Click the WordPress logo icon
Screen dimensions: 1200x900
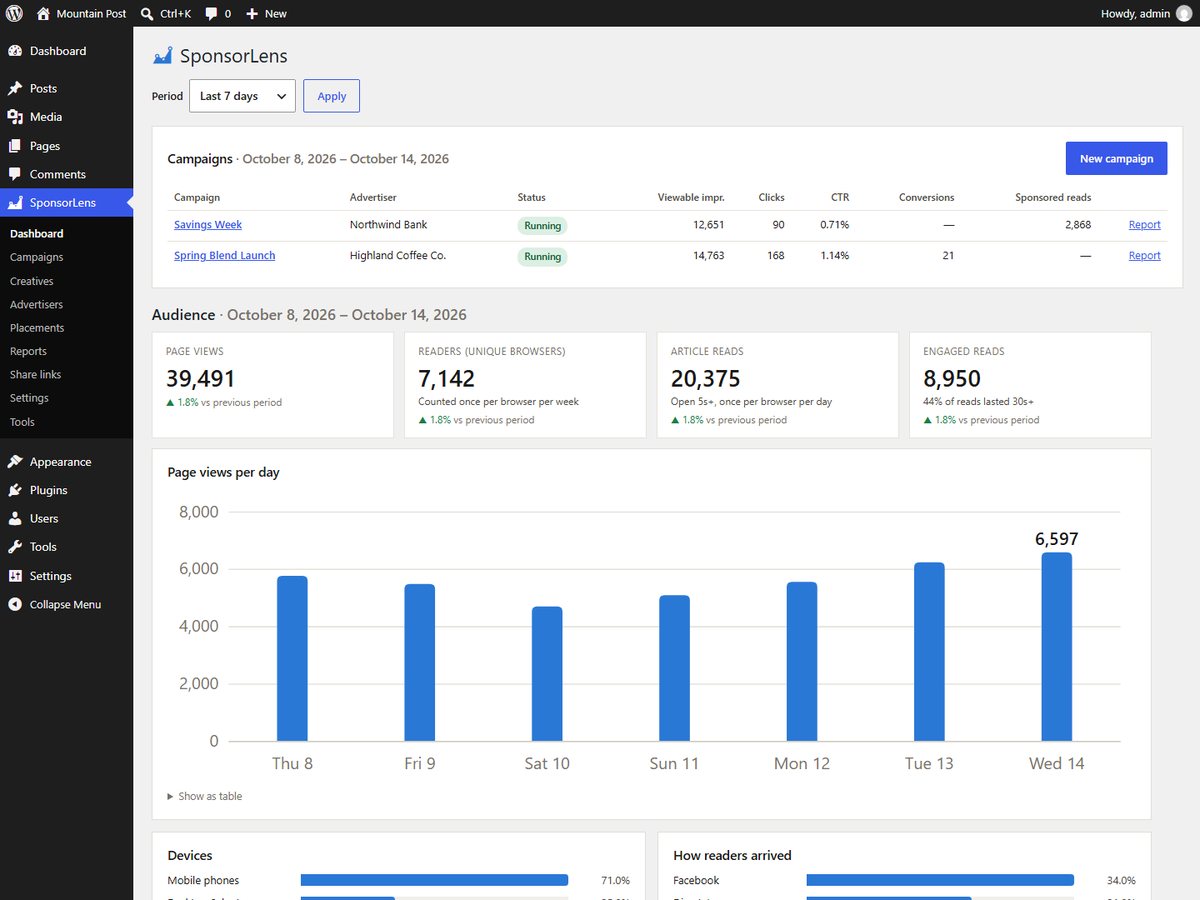[14, 14]
